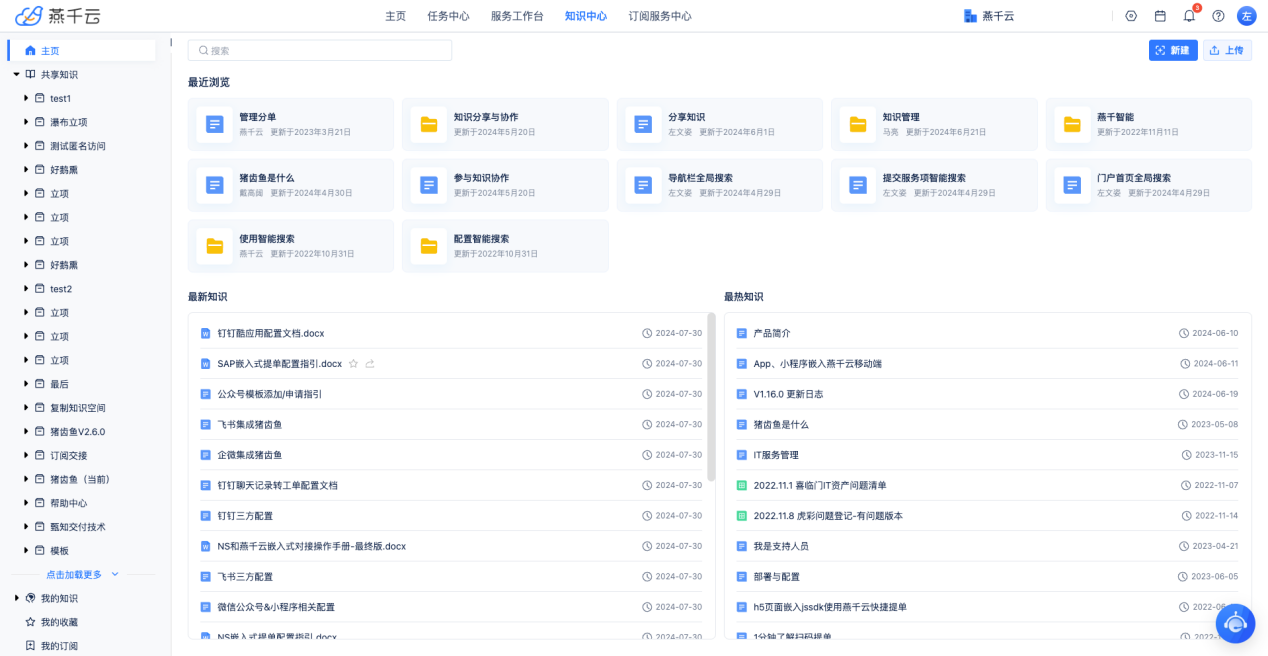Click the 最新知识 list scrollbar
This screenshot has width=1268, height=656.
[711, 400]
